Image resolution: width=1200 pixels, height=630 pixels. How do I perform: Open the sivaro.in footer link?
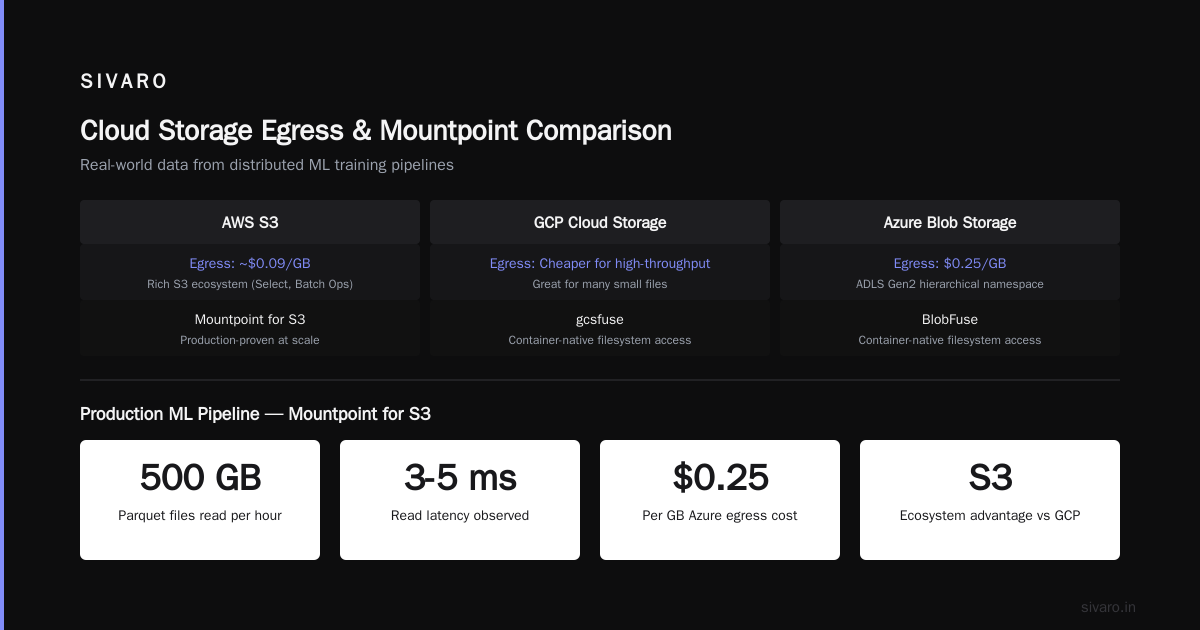(x=1109, y=607)
